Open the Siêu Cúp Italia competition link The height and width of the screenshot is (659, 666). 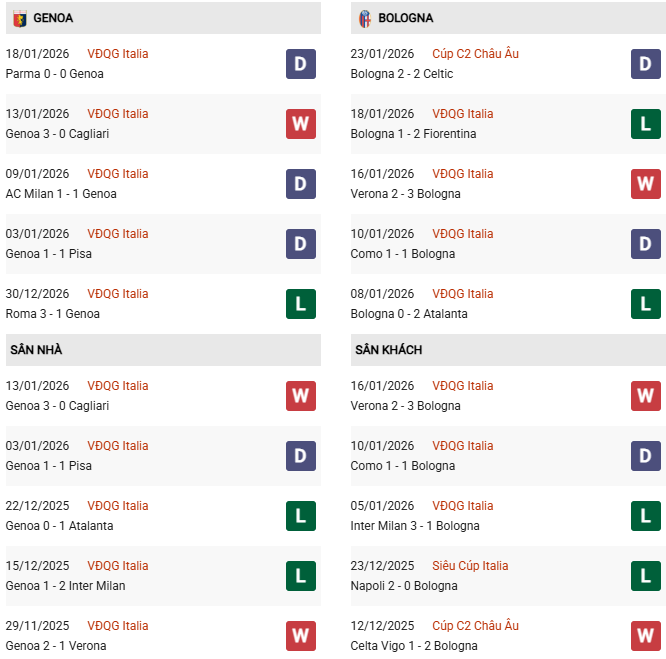point(470,566)
